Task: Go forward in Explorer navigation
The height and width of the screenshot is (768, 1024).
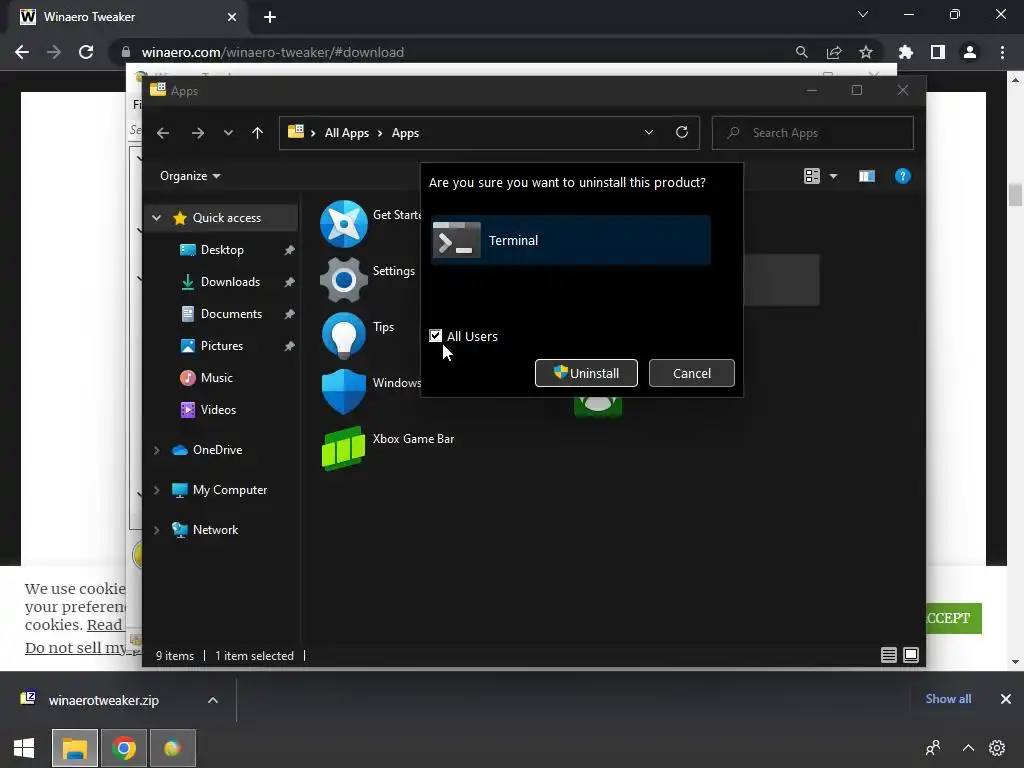Action: click(197, 133)
